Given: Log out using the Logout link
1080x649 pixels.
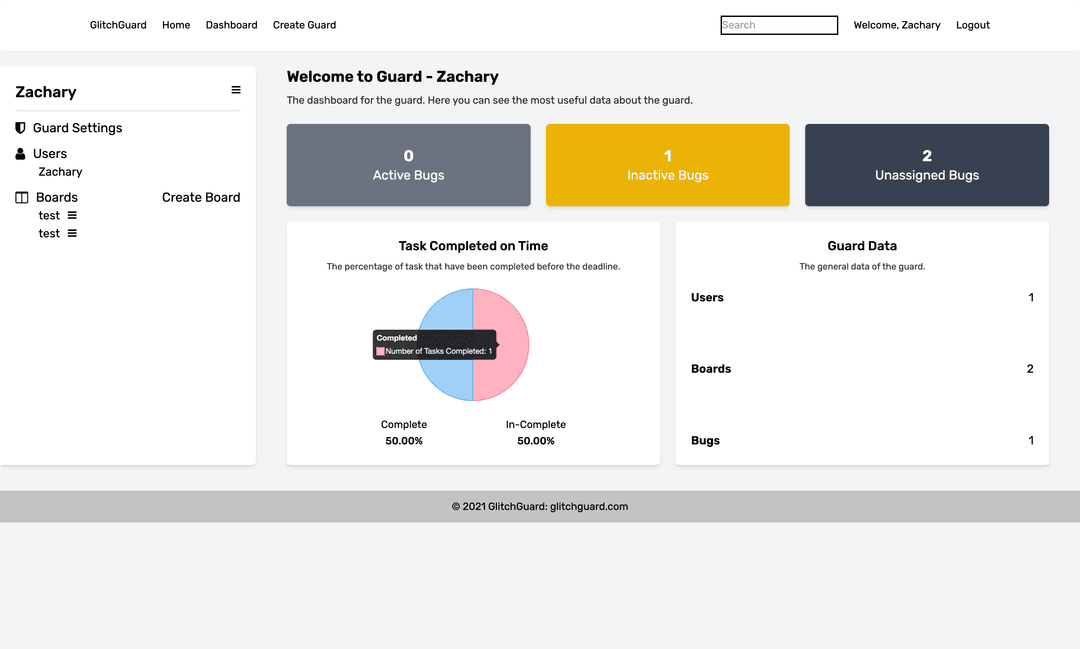Looking at the screenshot, I should (972, 25).
